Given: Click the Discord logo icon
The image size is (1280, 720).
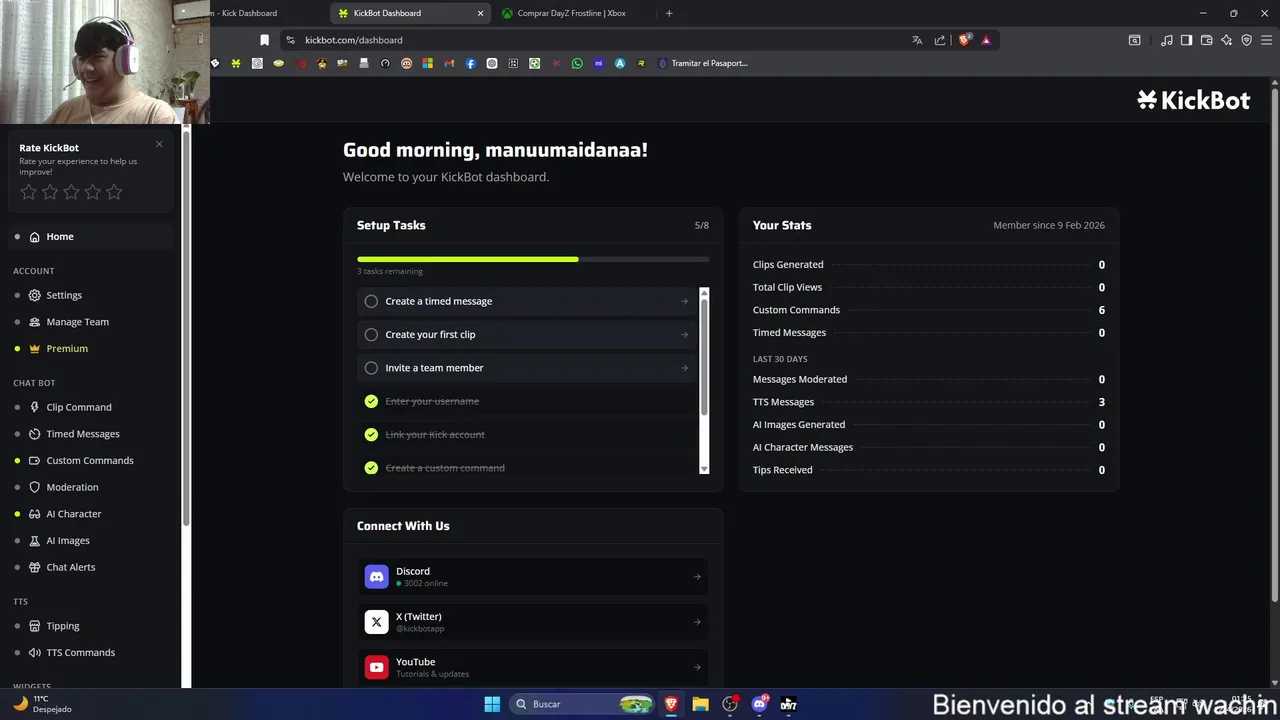Looking at the screenshot, I should (x=376, y=576).
